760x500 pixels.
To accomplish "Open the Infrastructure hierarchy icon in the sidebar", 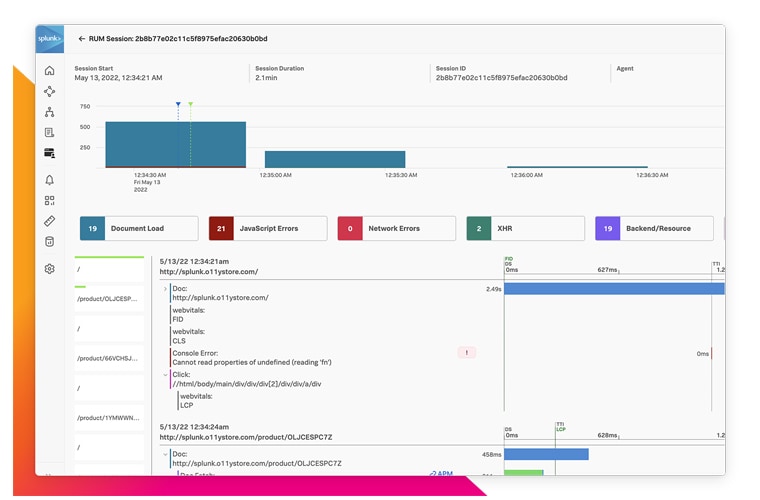I will 49,112.
